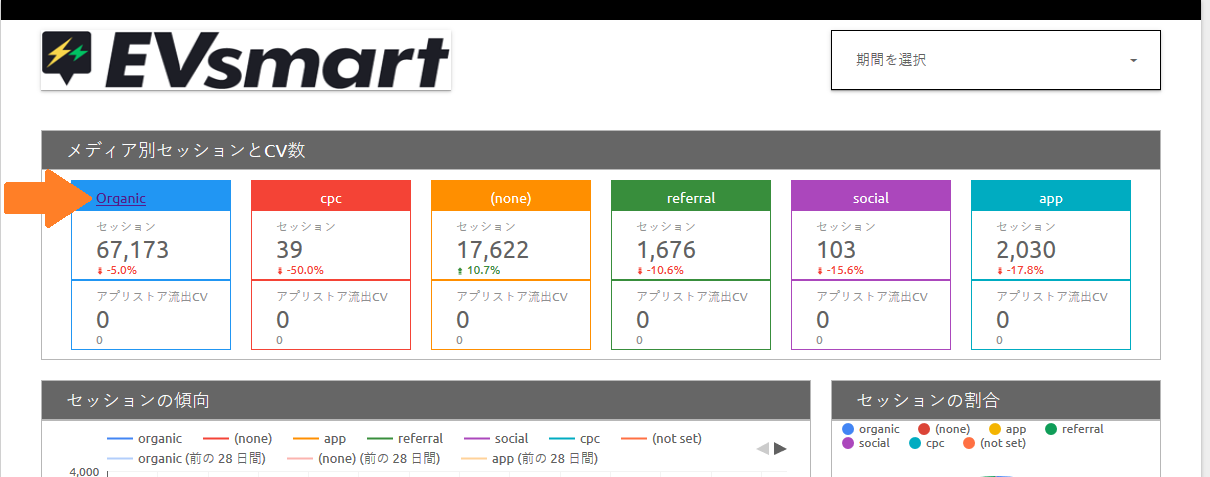The height and width of the screenshot is (477, 1210).
Task: Click the 10.7% increase under (none)
Action: [478, 270]
